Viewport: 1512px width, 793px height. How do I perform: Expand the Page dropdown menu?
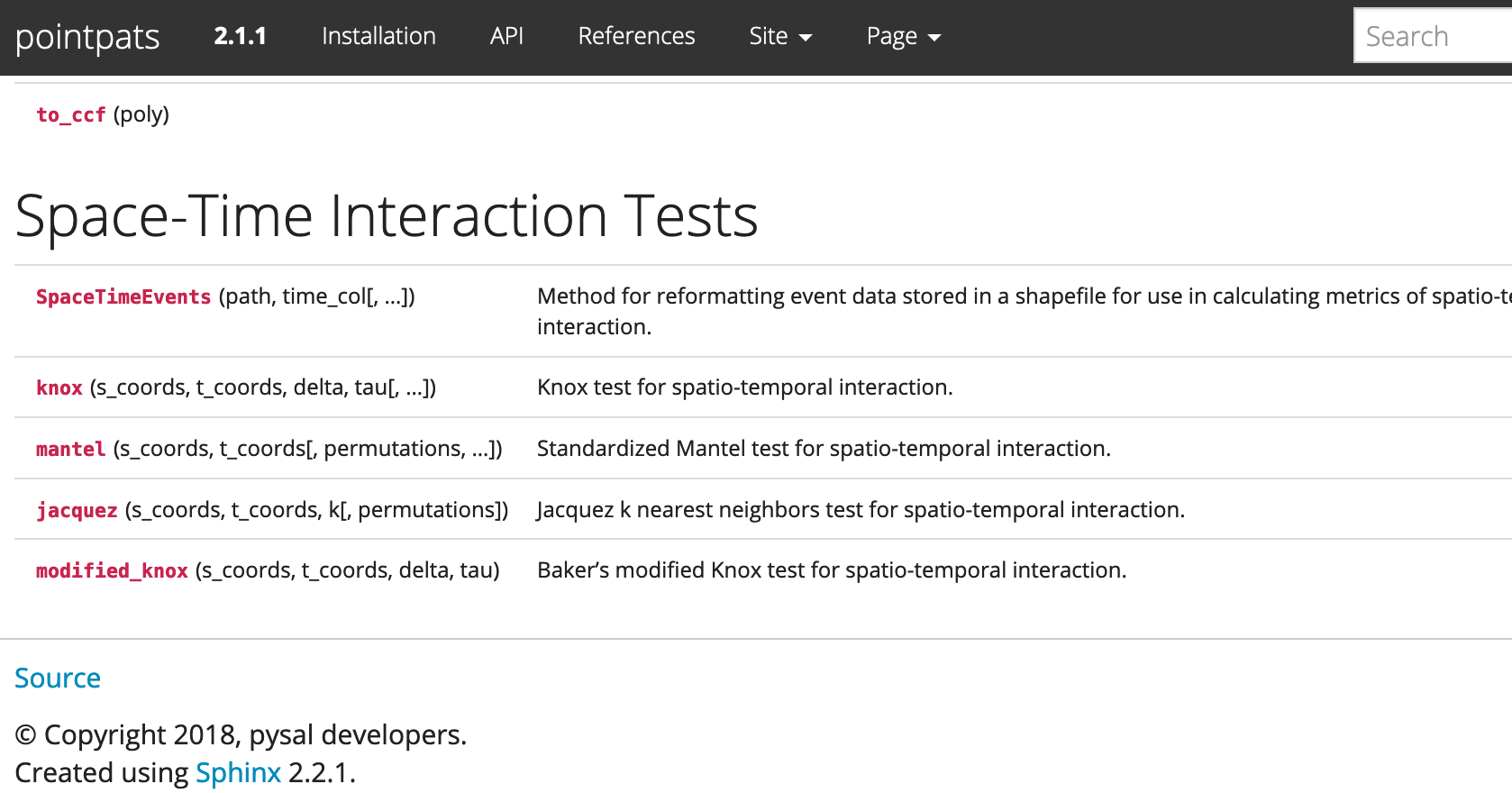coord(904,36)
